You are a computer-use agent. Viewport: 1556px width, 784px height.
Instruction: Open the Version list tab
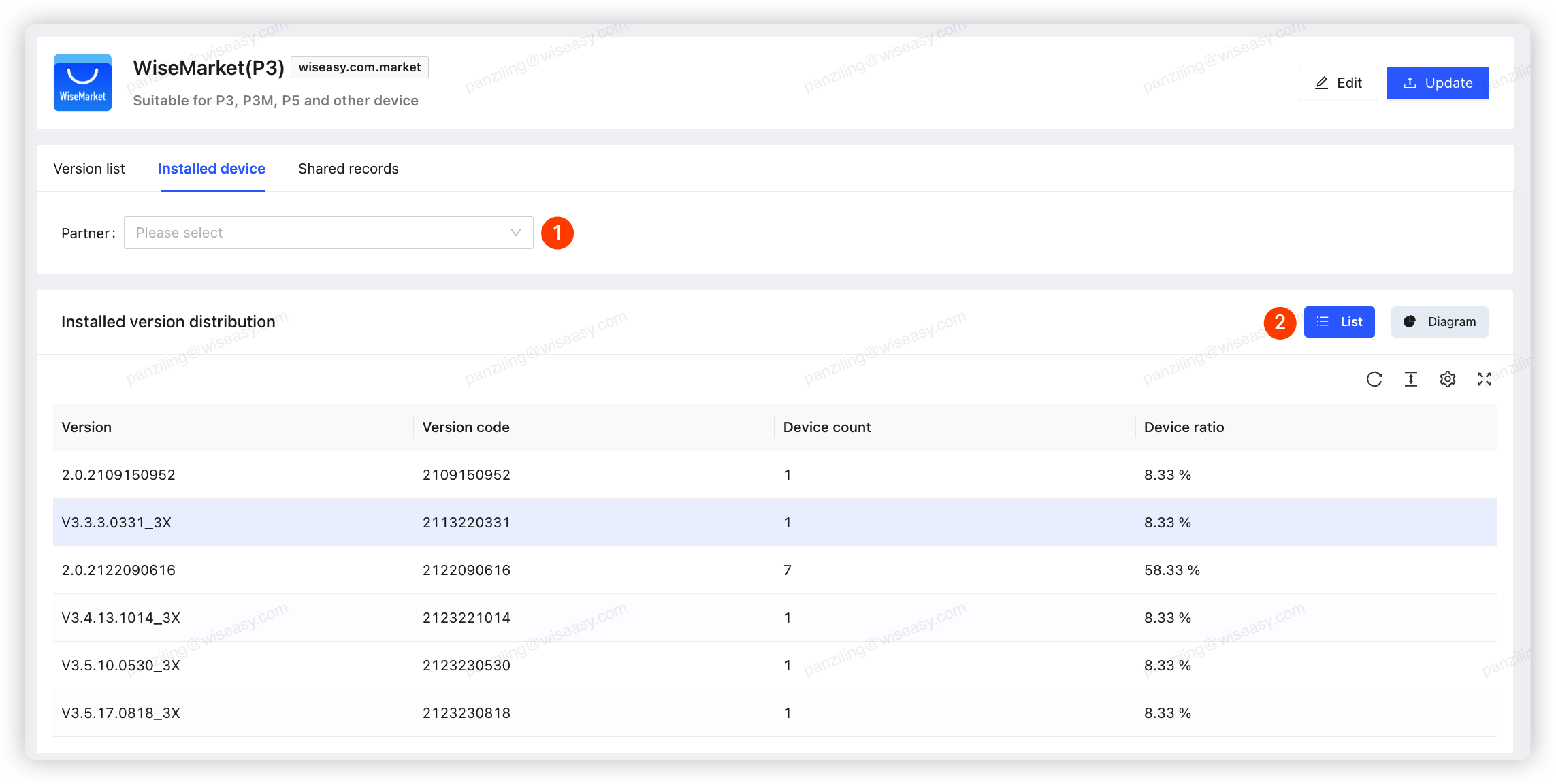coord(89,169)
